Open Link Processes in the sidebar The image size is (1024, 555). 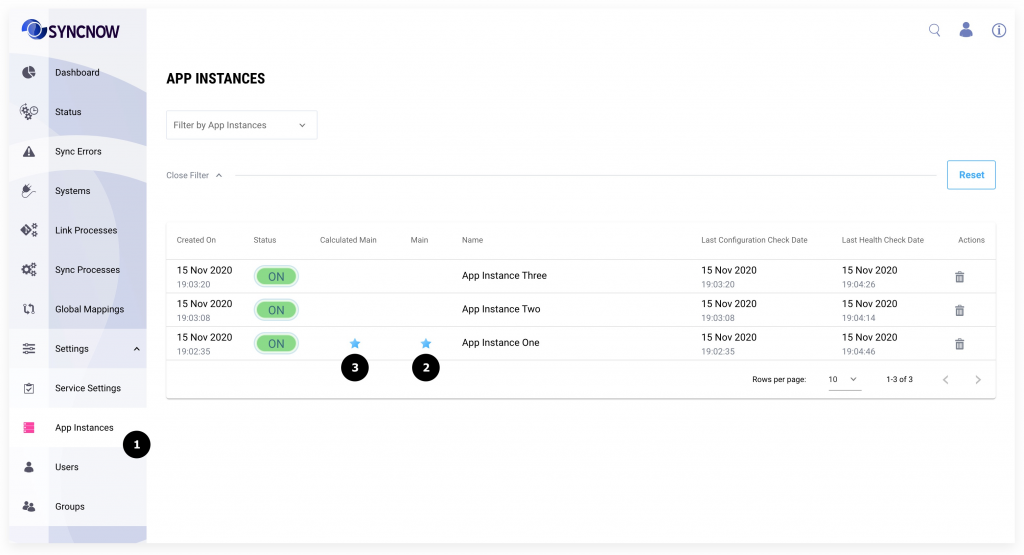click(x=86, y=230)
